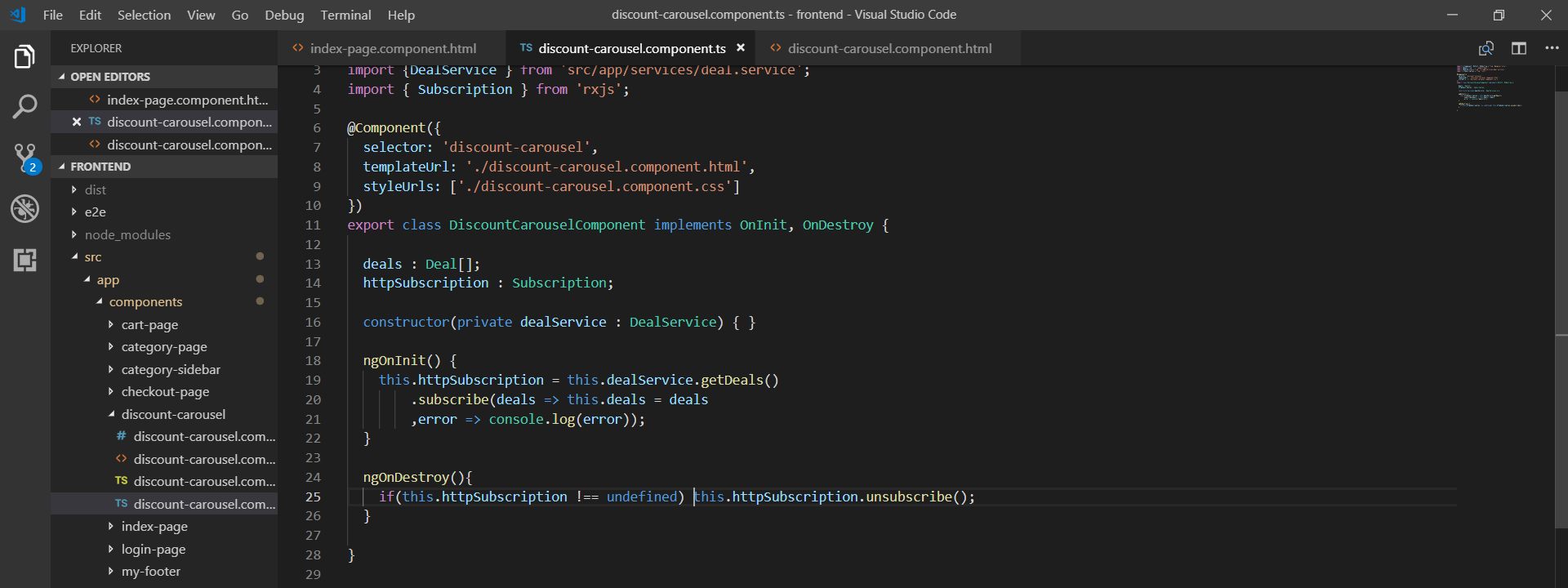Open the Help menu
Viewport: 1568px width, 588px height.
pyautogui.click(x=401, y=15)
